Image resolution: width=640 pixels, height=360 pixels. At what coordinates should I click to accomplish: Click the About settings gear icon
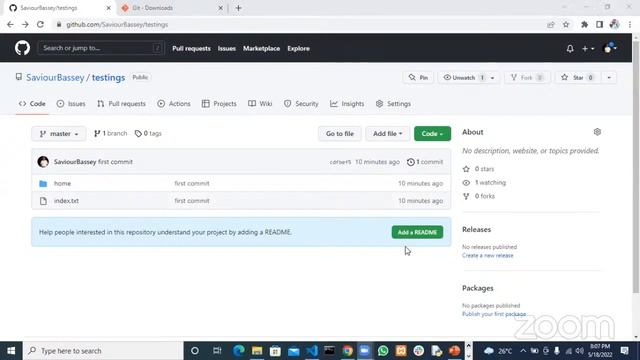[597, 132]
